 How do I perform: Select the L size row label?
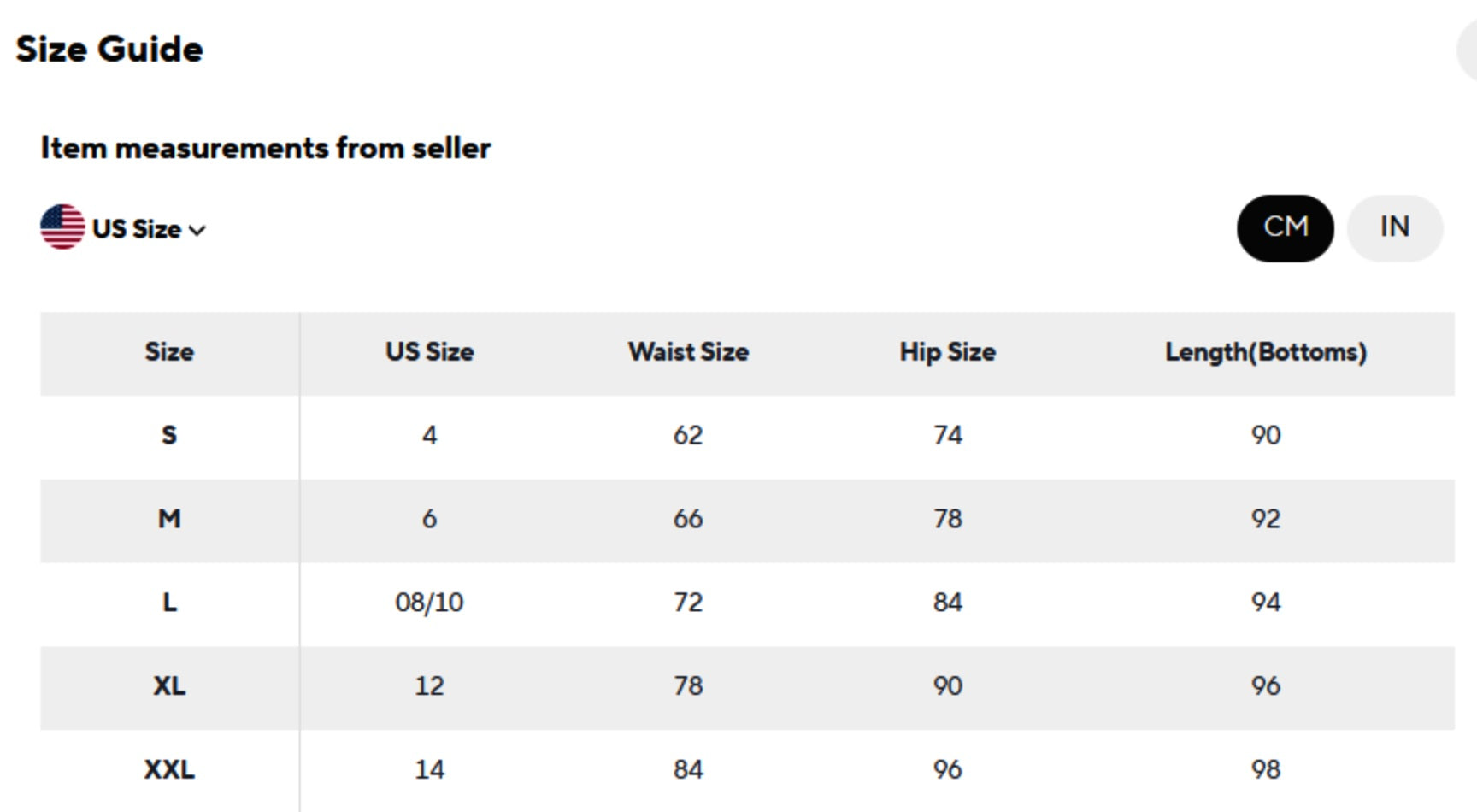[169, 603]
